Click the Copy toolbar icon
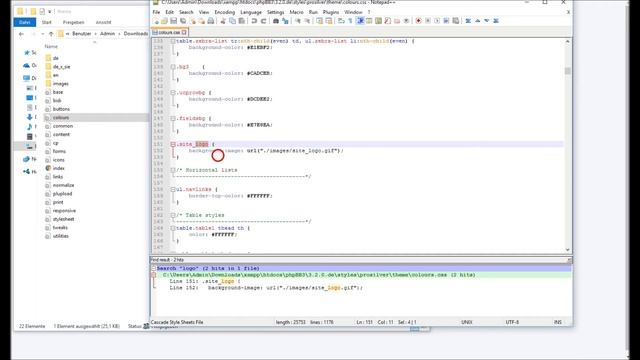Image resolution: width=640 pixels, height=360 pixels. click(232, 21)
